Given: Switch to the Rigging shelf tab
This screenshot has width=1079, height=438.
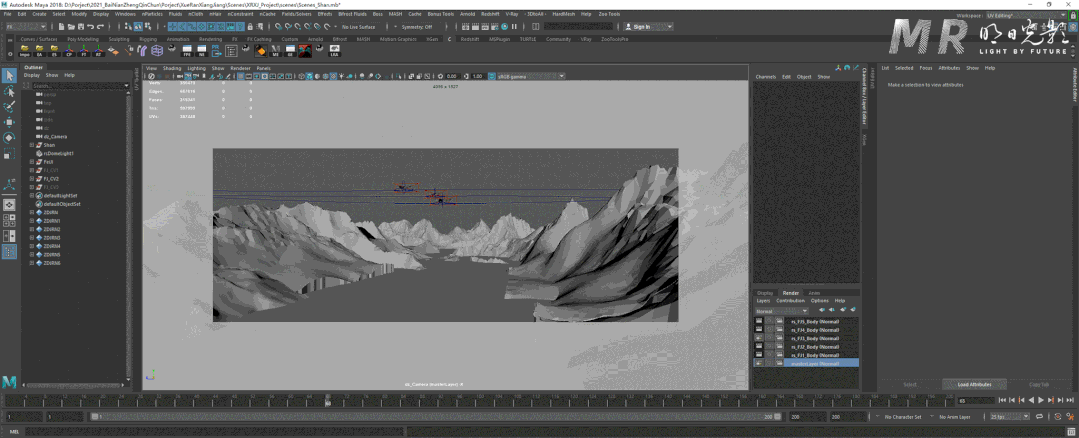Looking at the screenshot, I should pos(148,39).
